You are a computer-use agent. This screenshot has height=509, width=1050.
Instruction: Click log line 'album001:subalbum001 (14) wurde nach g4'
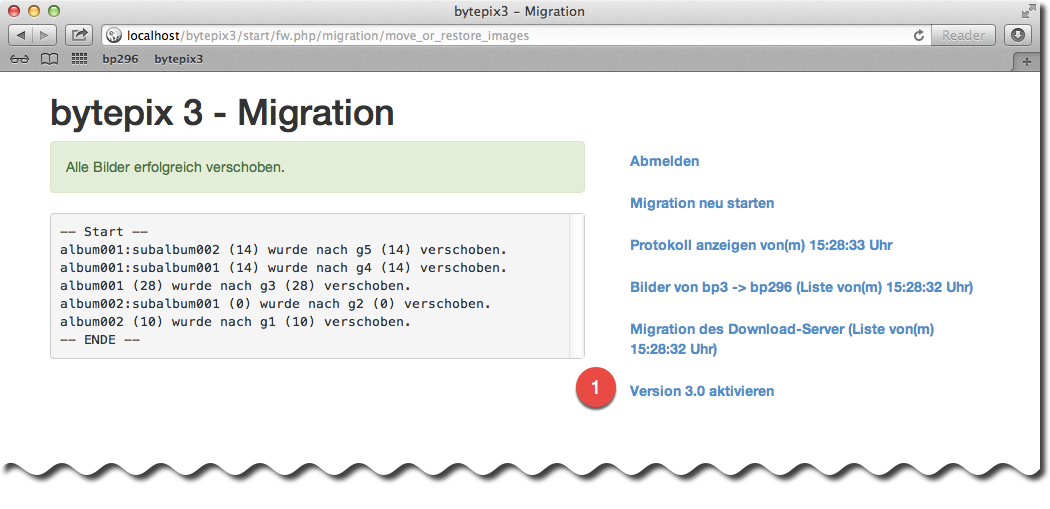coord(283,268)
